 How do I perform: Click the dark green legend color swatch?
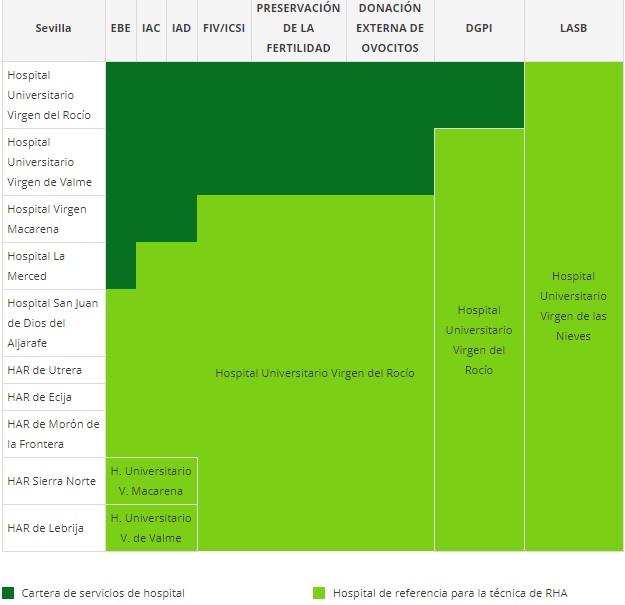click(x=9, y=593)
